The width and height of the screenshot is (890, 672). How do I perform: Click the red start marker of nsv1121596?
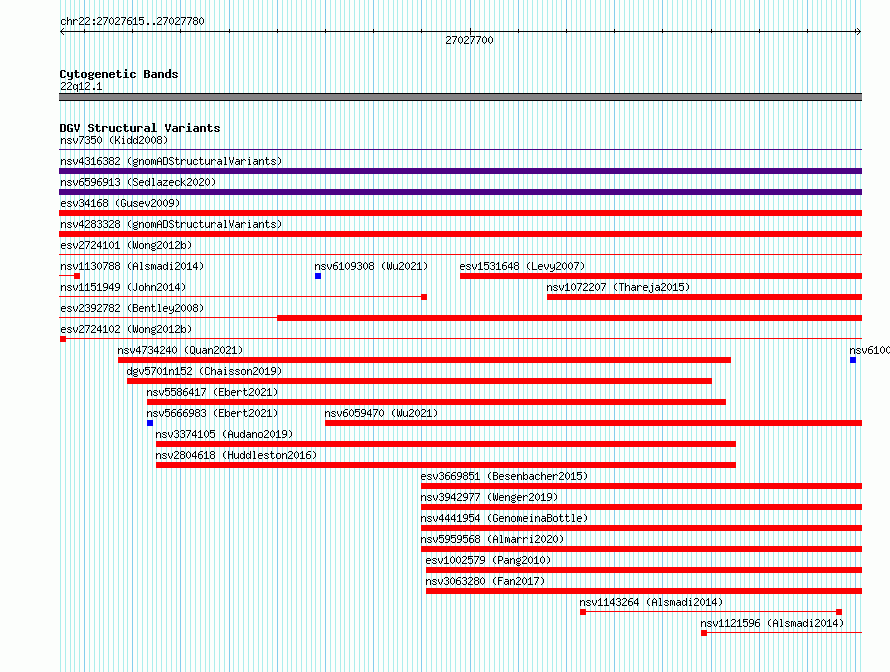(704, 633)
